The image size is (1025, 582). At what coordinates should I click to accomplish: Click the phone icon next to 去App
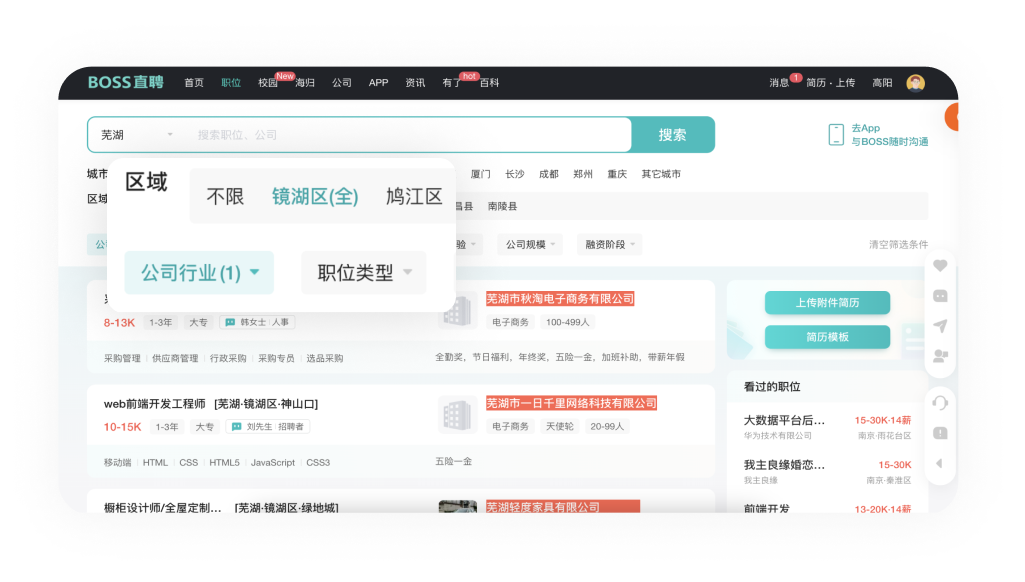point(836,135)
